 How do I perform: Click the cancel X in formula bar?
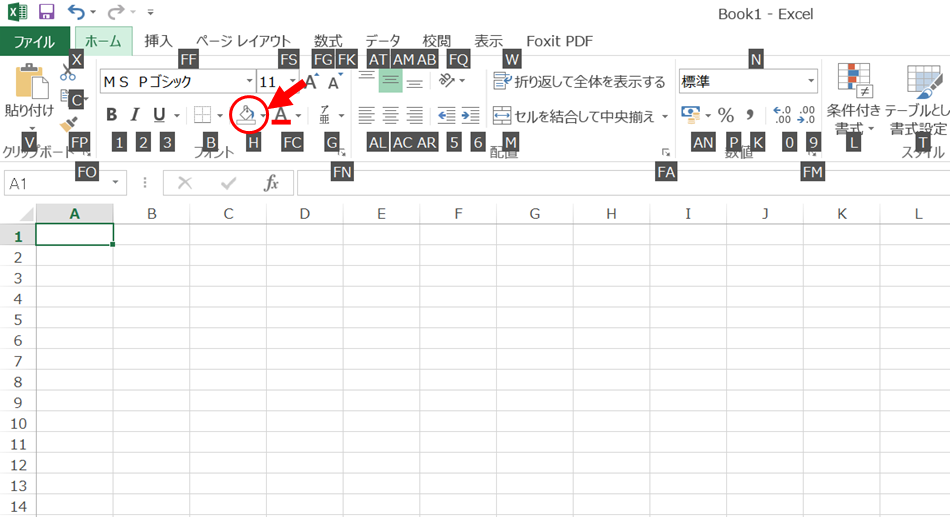pos(185,183)
